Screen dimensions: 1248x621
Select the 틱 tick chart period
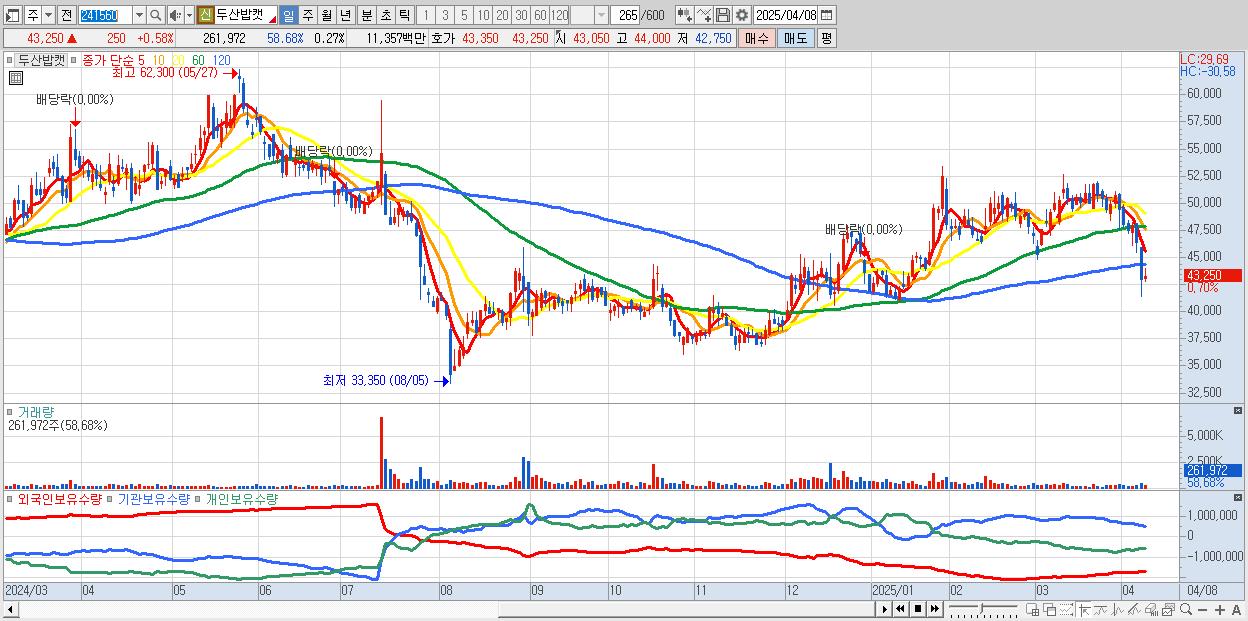pyautogui.click(x=404, y=15)
